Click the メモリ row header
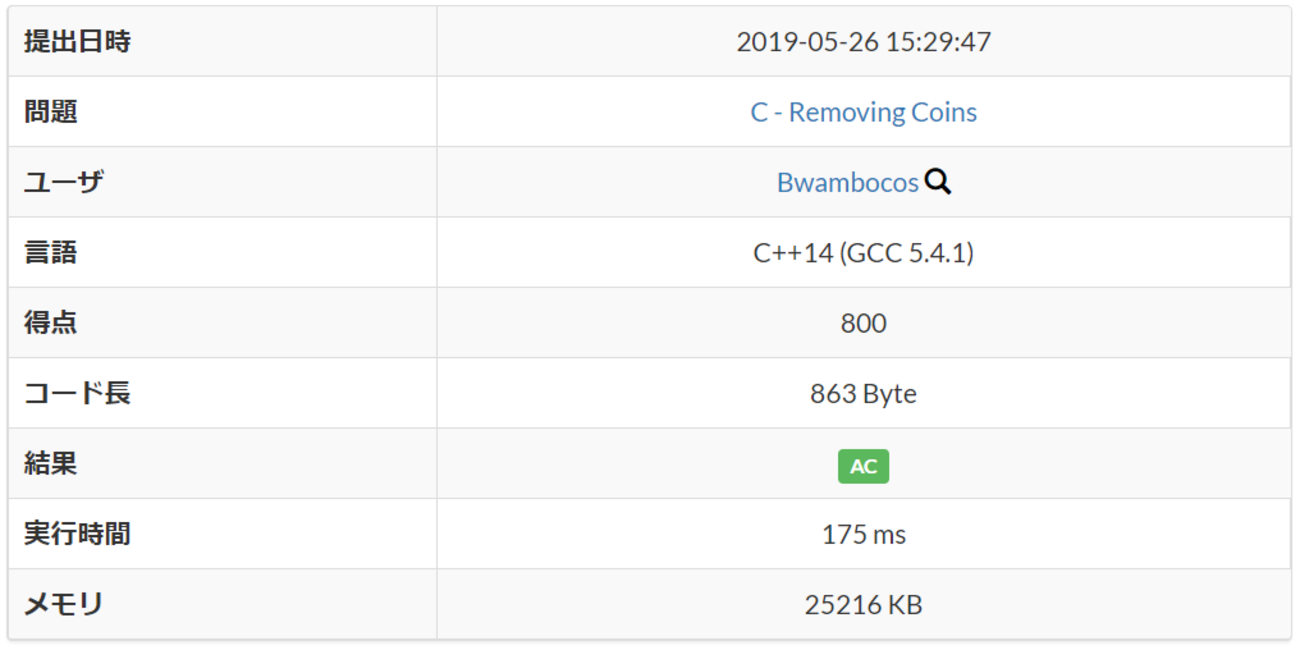 coord(64,605)
